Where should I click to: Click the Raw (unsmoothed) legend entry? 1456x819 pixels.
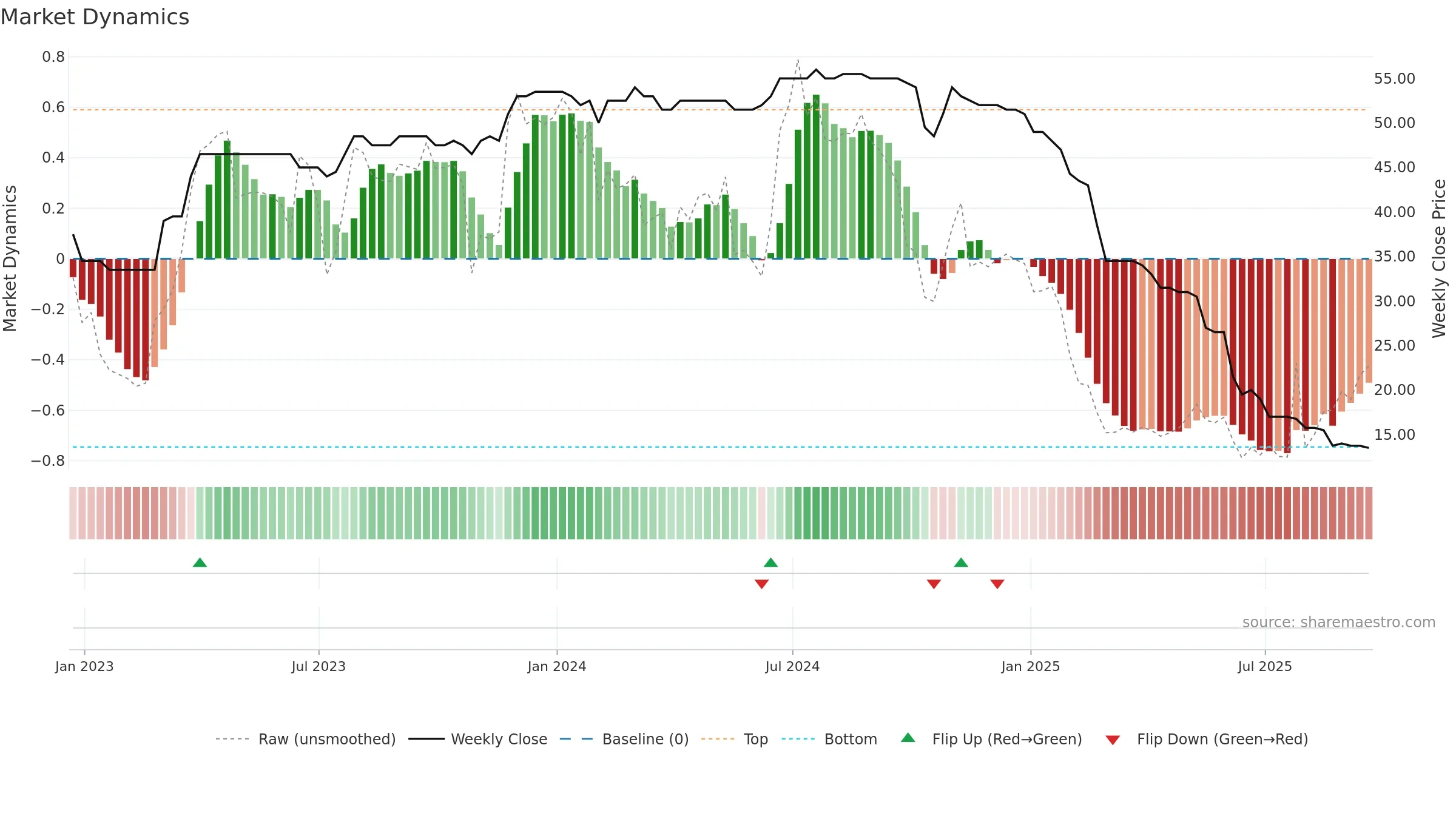coord(305,739)
